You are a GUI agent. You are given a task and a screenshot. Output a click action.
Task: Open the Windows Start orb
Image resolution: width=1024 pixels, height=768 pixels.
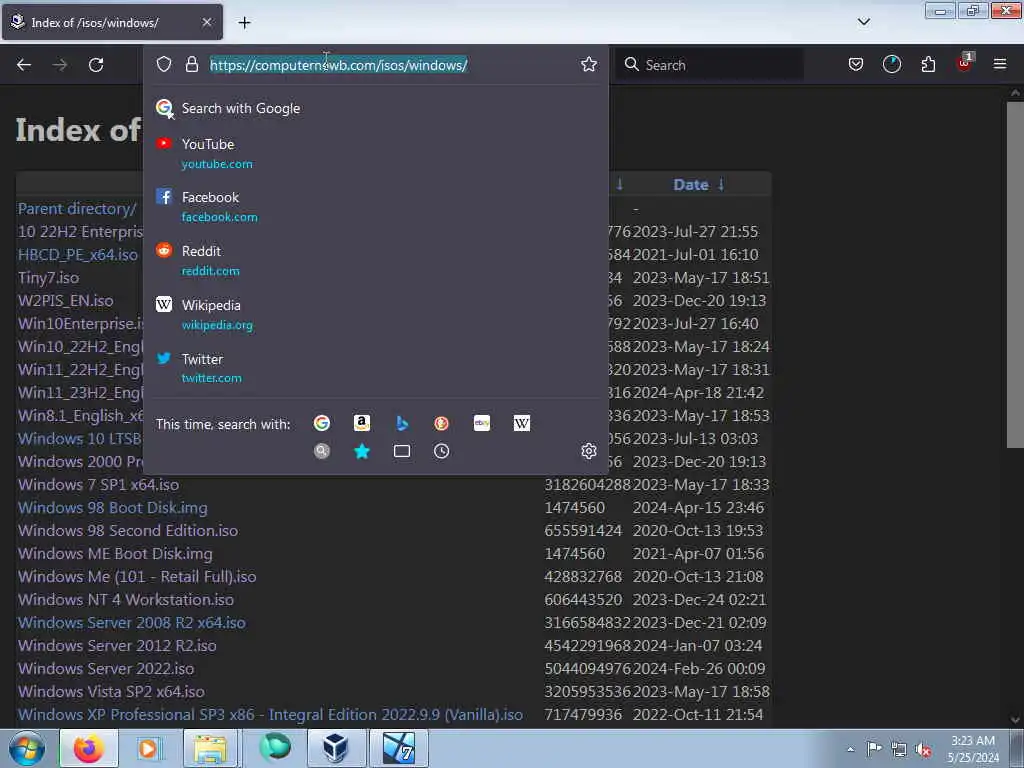pyautogui.click(x=26, y=748)
